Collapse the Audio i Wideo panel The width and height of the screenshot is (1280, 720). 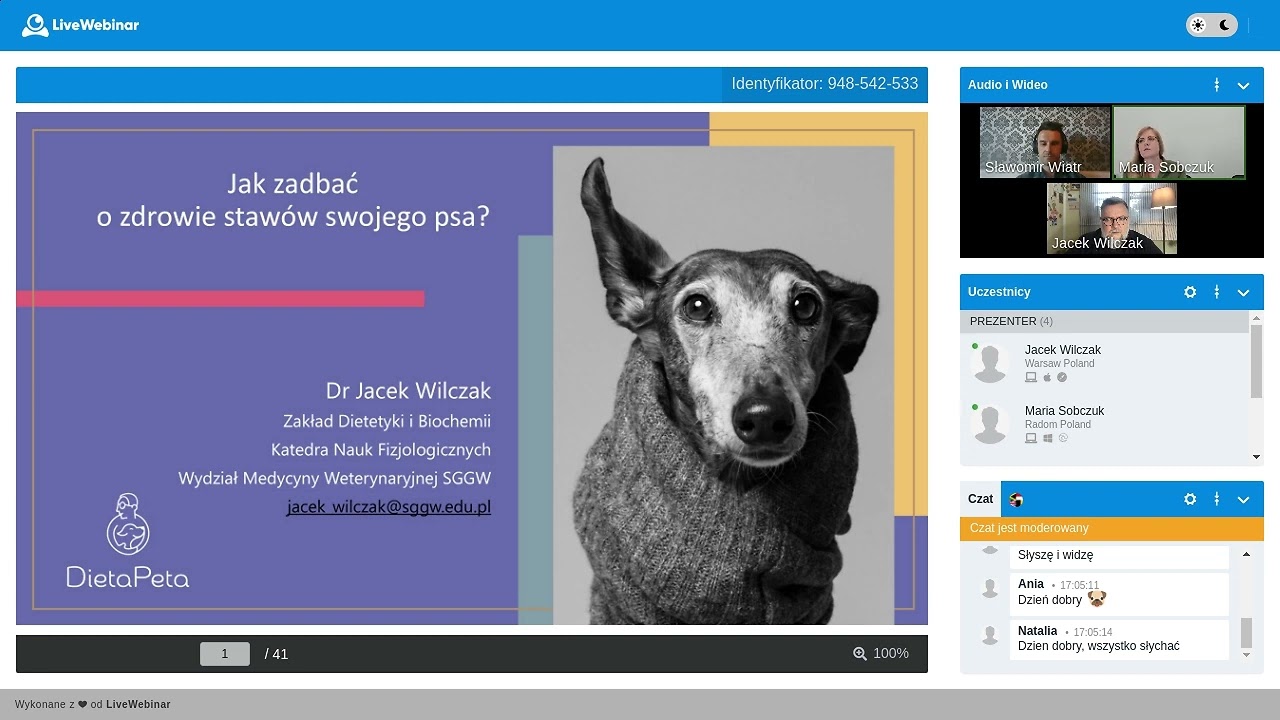point(1244,85)
